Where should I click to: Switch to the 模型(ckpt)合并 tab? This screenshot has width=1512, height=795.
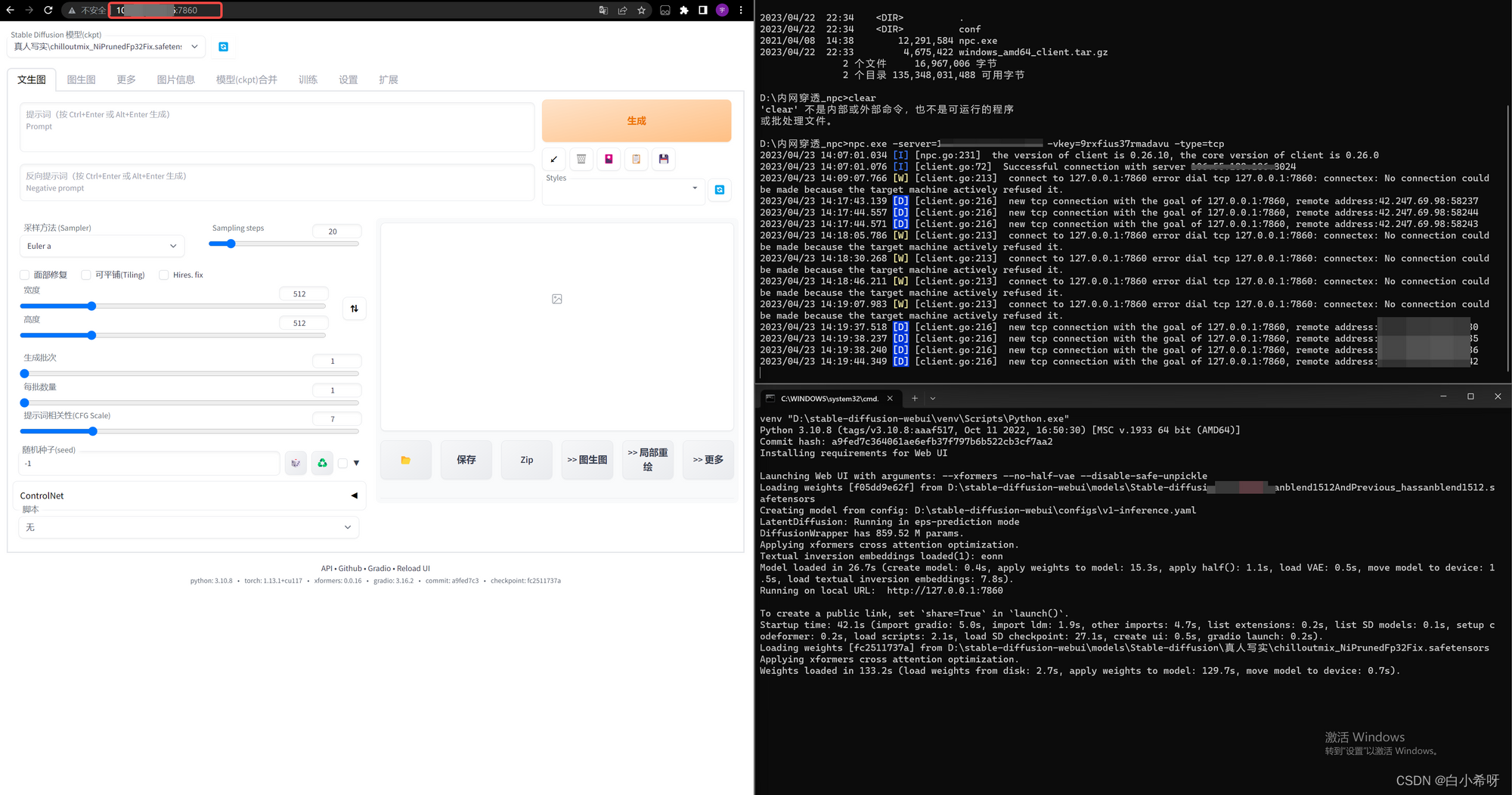246,79
